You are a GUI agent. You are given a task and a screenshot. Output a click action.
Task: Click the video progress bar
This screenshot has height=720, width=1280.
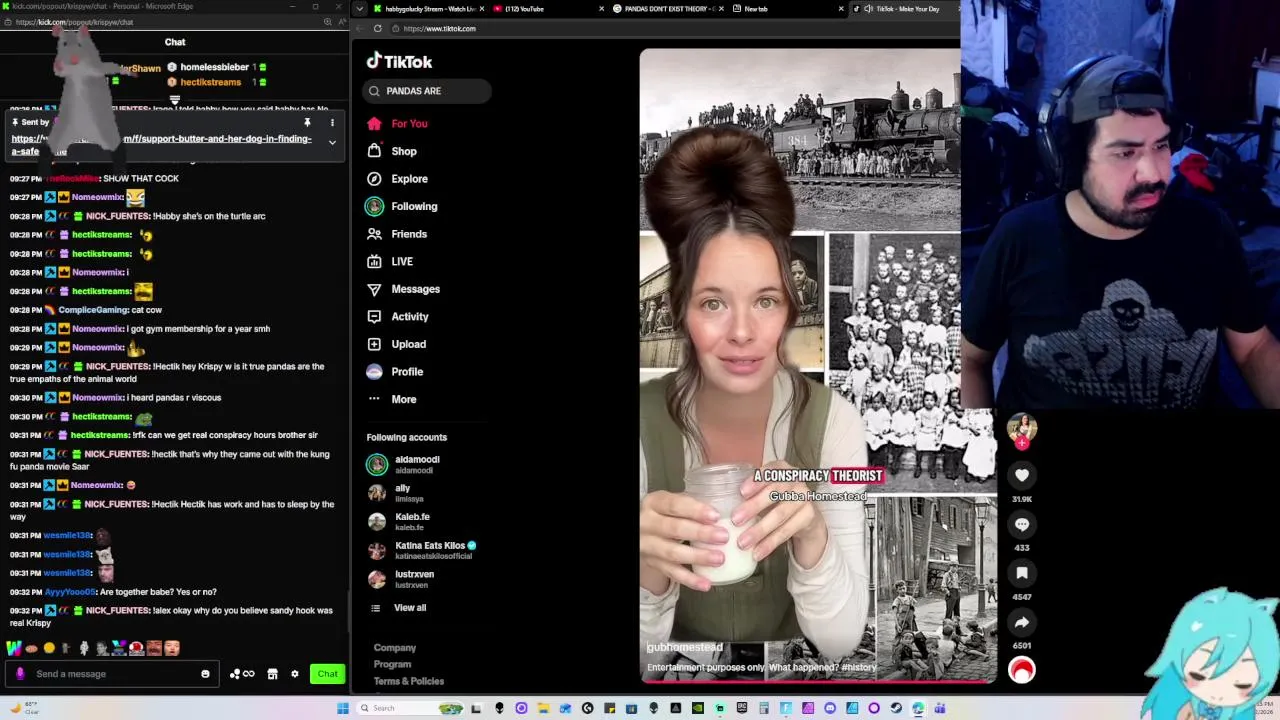pyautogui.click(x=818, y=682)
